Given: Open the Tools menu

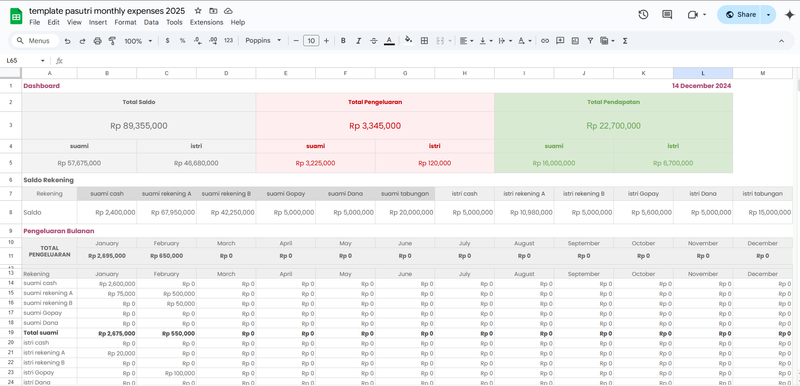Looking at the screenshot, I should 174,22.
